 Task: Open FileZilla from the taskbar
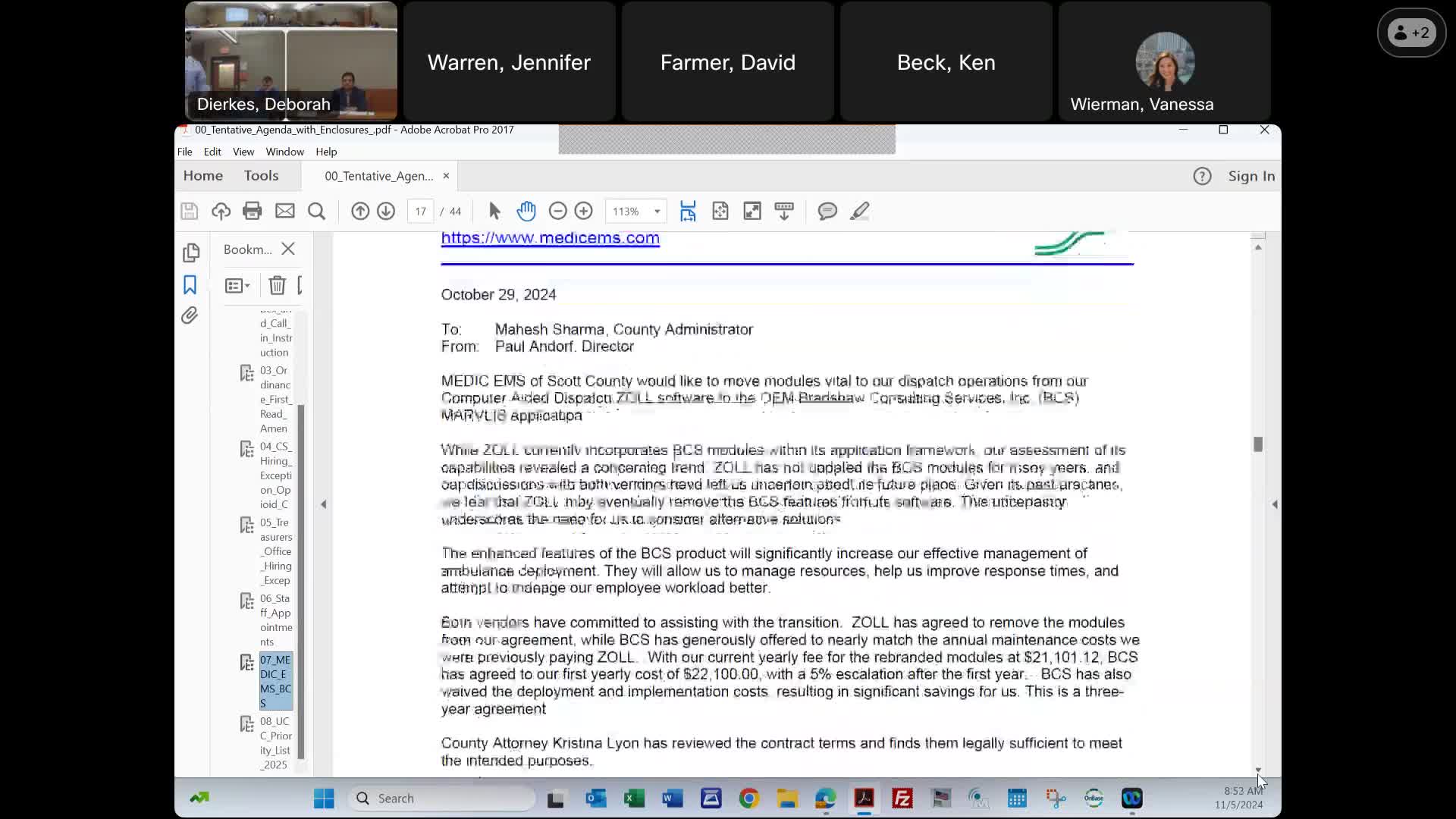[902, 799]
